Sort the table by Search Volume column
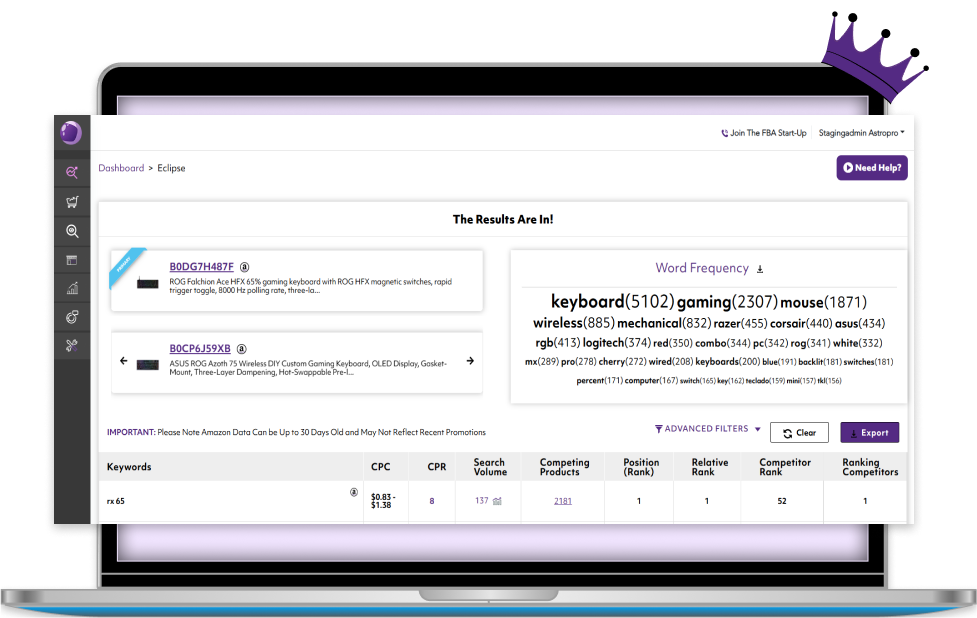Viewport: 977px width, 618px height. (x=490, y=467)
